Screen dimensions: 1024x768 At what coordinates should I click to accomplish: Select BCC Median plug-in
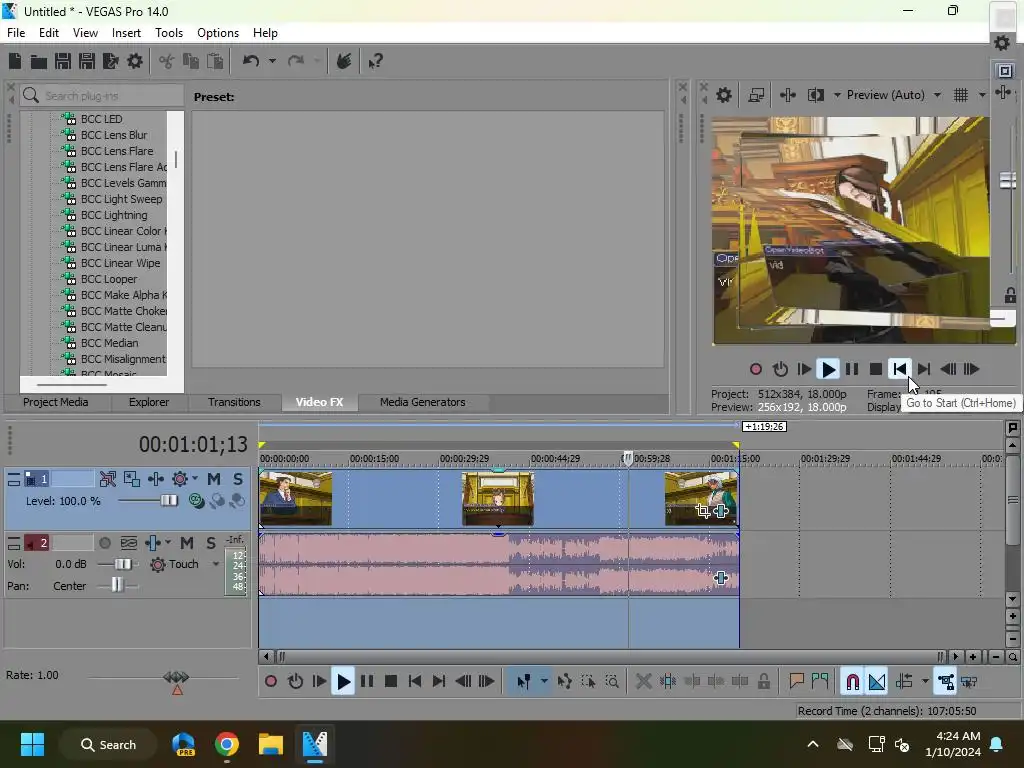coord(109,343)
